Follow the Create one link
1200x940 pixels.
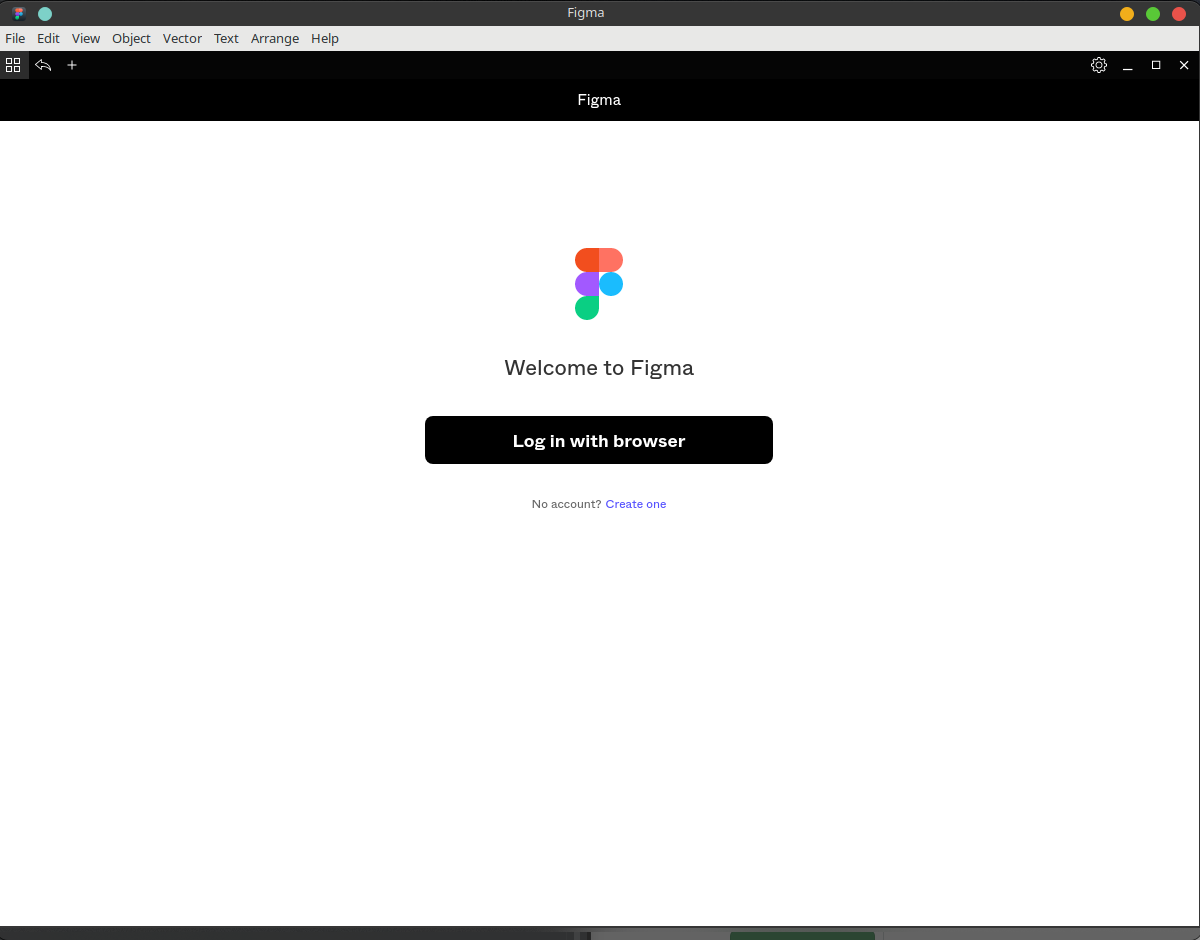point(635,504)
